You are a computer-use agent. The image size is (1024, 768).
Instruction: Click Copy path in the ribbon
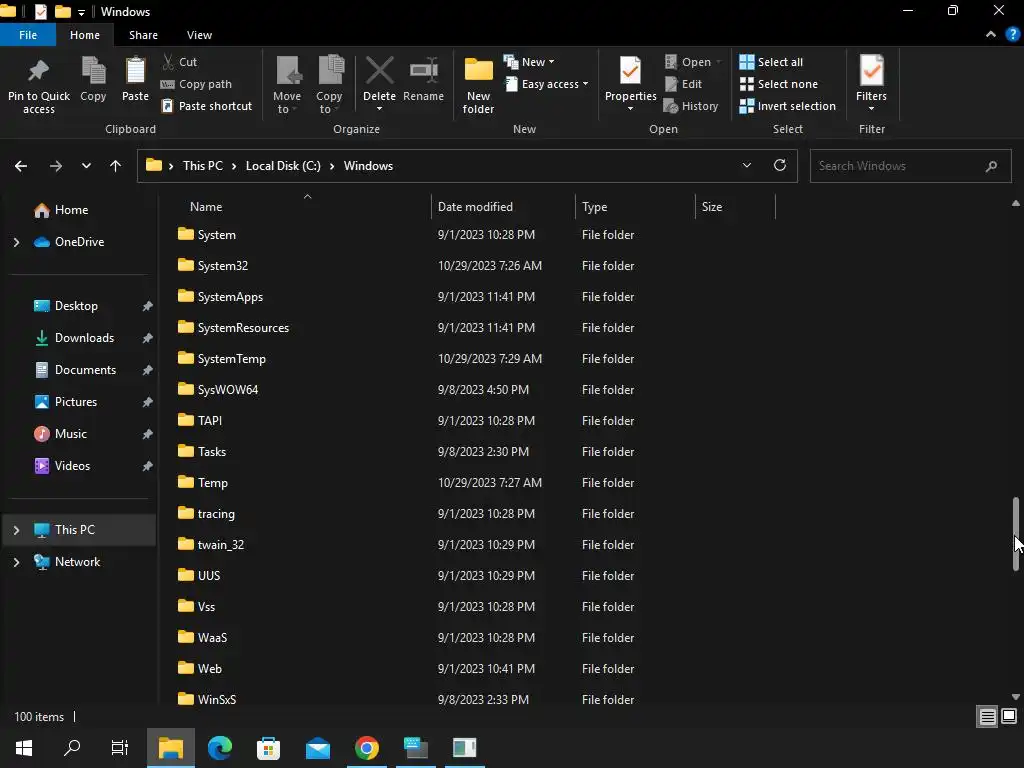[196, 84]
